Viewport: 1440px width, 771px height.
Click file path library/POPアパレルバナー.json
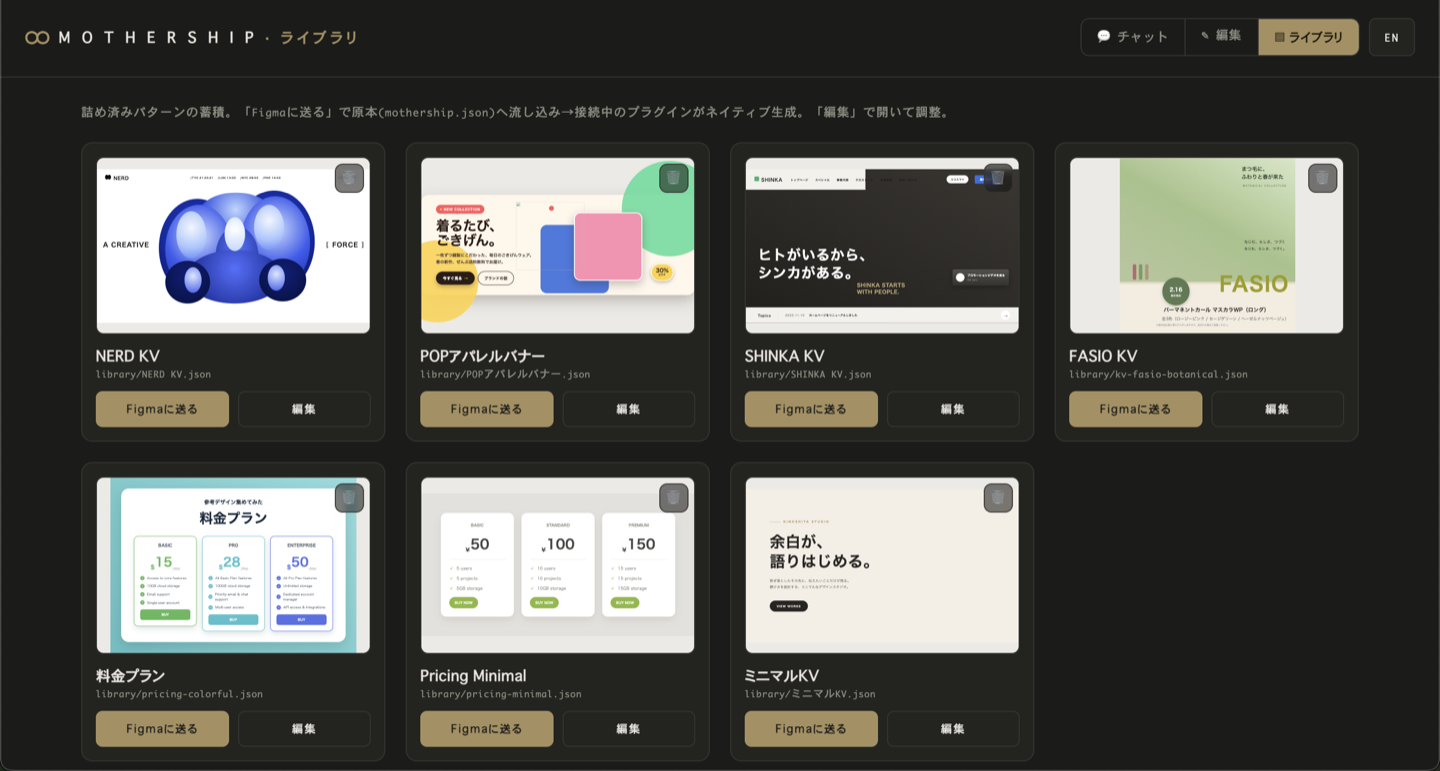pos(505,375)
